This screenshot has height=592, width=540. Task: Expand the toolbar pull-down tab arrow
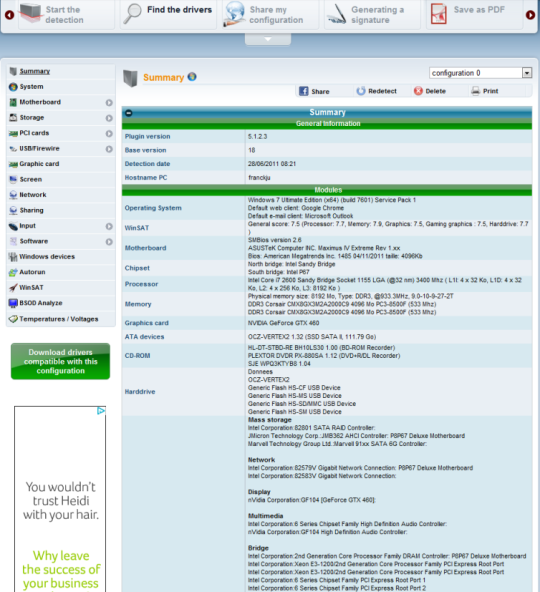pos(268,39)
